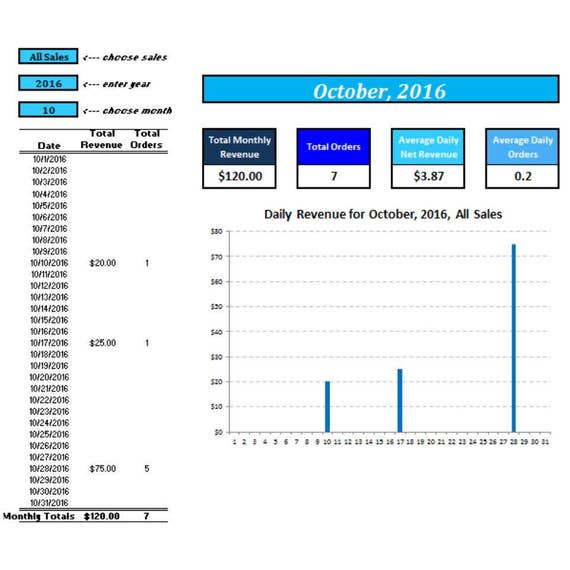Select the Average Daily Orders header box
This screenshot has width=570, height=570.
522,147
